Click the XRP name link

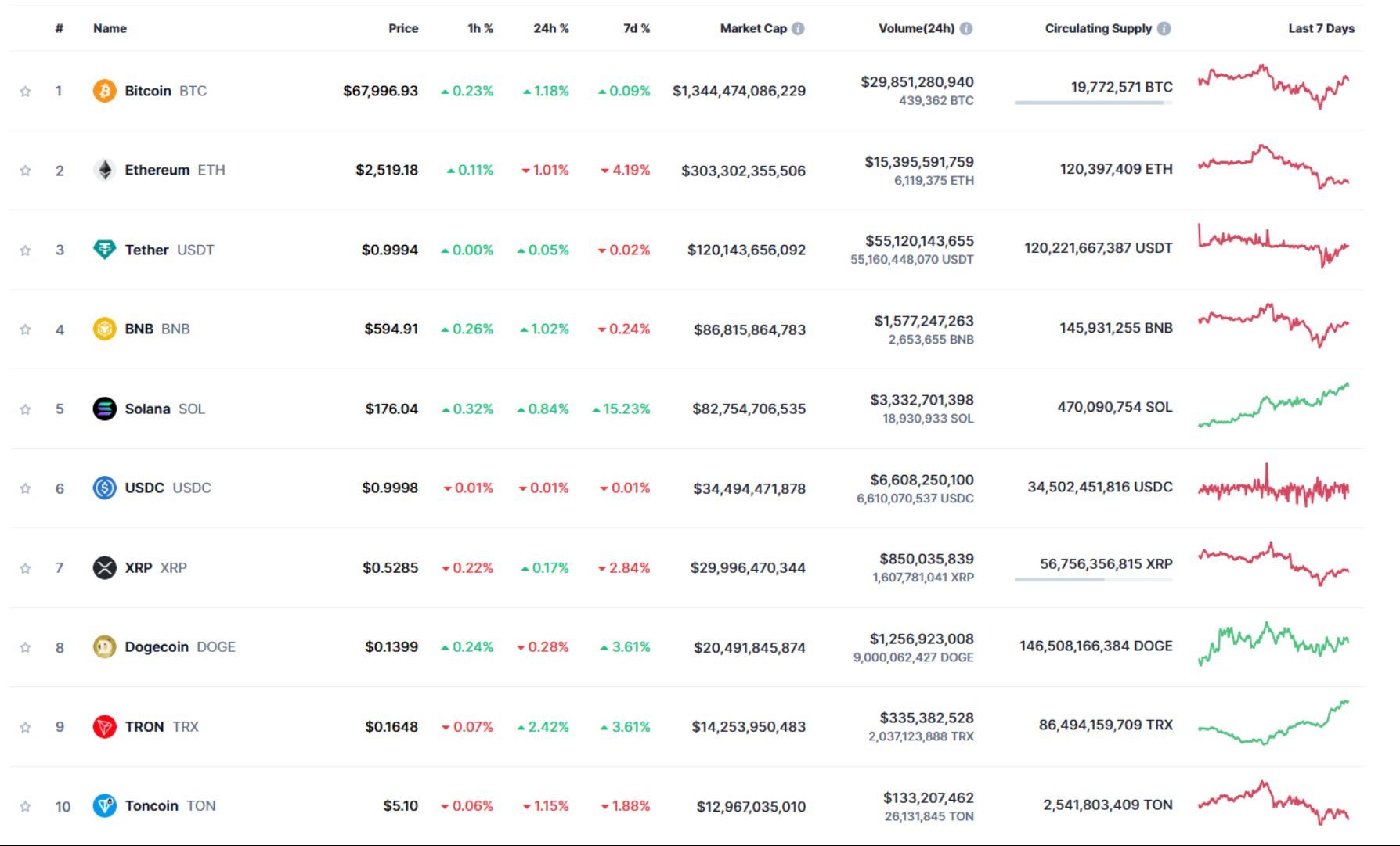pos(139,567)
